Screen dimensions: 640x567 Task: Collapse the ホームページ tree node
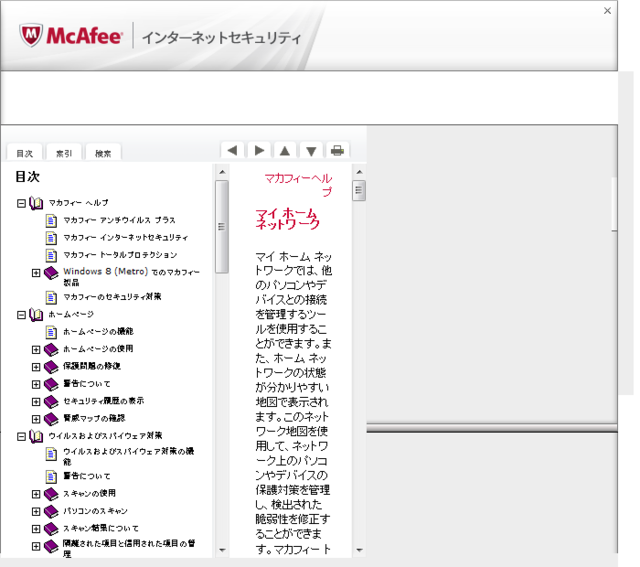[21, 315]
